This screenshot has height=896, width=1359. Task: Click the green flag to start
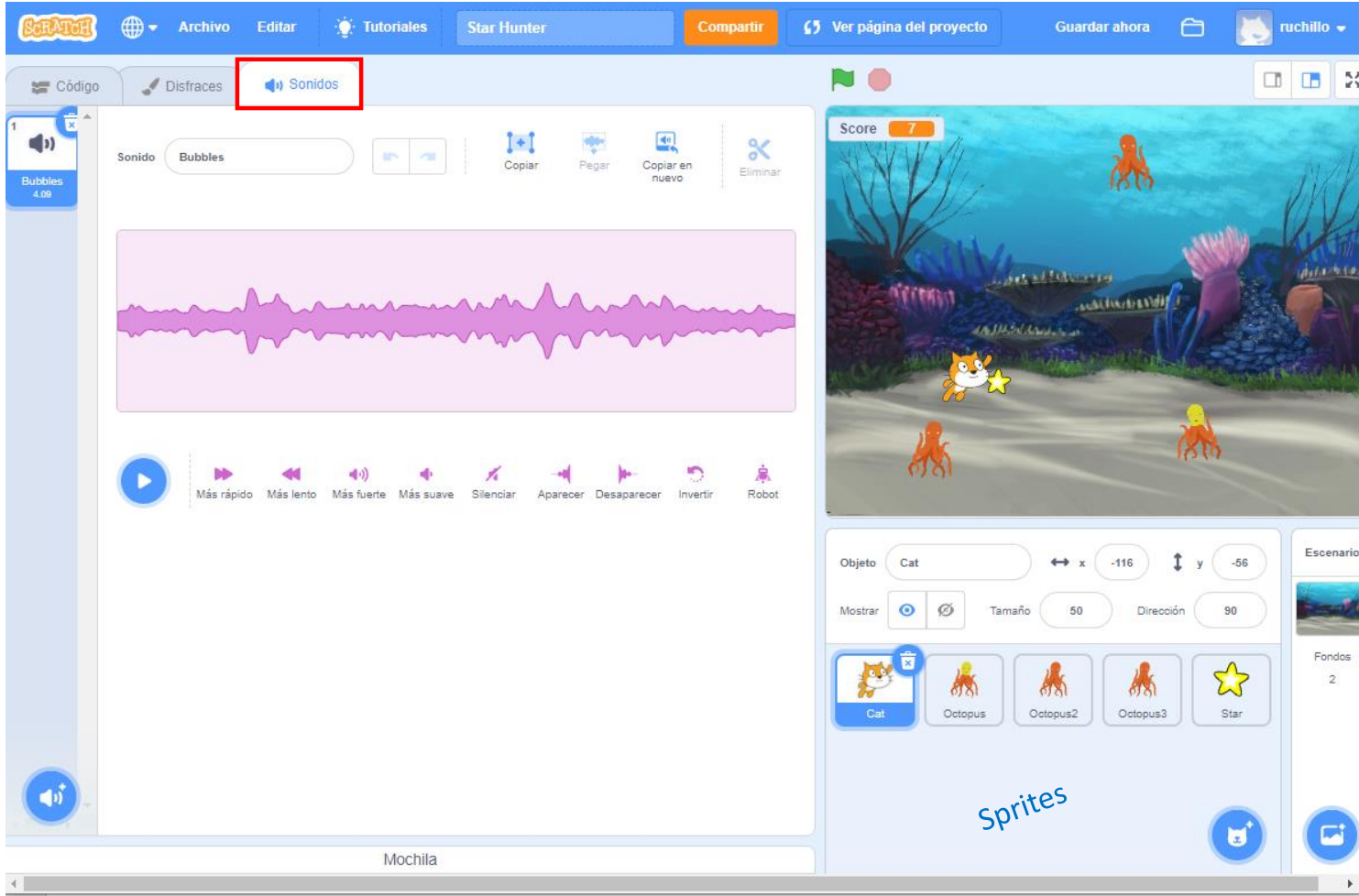842,80
